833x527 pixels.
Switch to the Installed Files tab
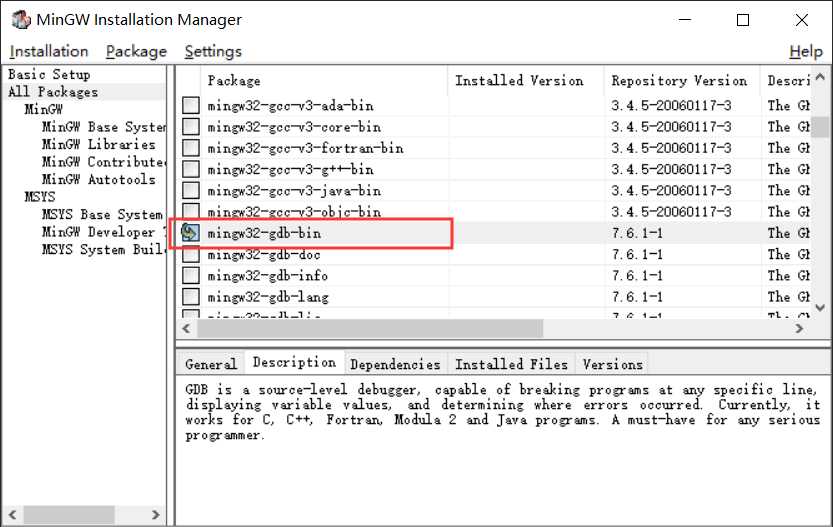pyautogui.click(x=511, y=364)
